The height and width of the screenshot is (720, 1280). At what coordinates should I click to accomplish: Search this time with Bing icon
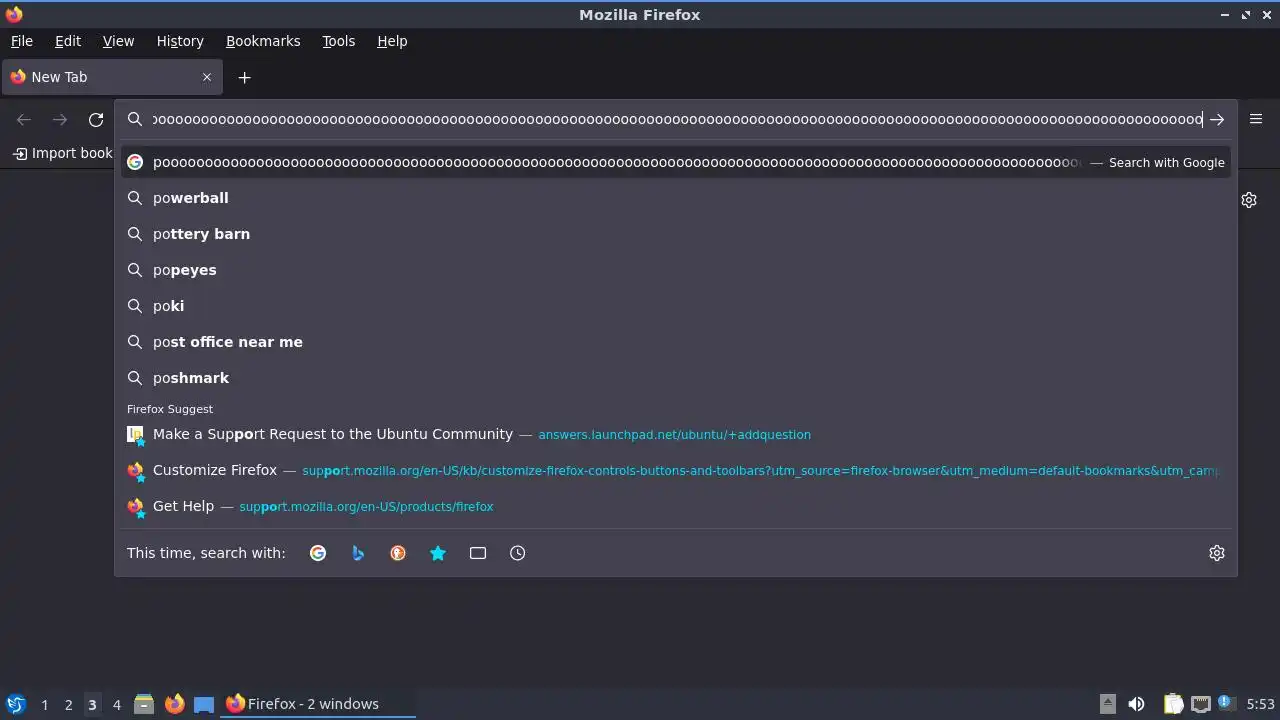click(358, 553)
